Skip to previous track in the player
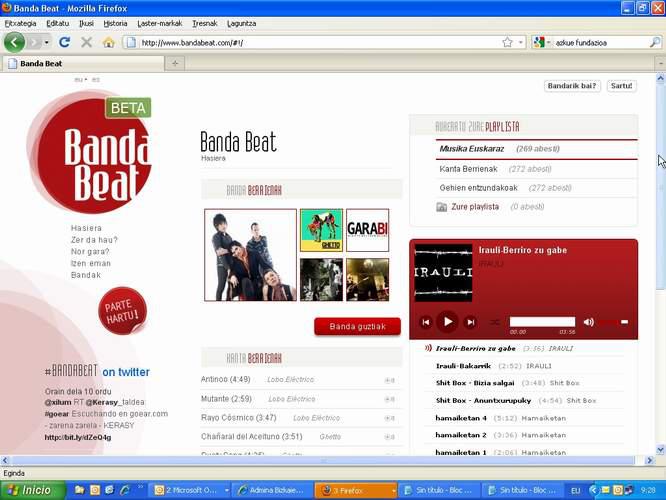This screenshot has height=500, width=666. 426,322
